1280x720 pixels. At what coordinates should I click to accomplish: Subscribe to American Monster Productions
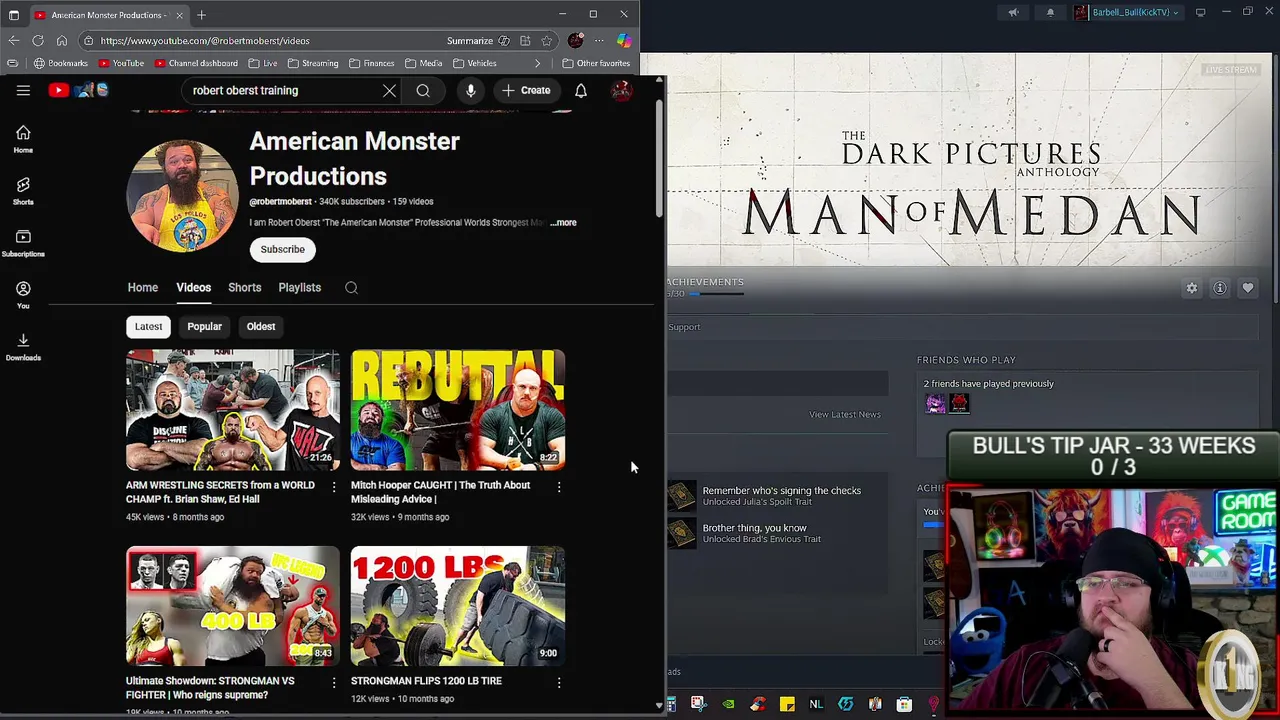point(282,250)
